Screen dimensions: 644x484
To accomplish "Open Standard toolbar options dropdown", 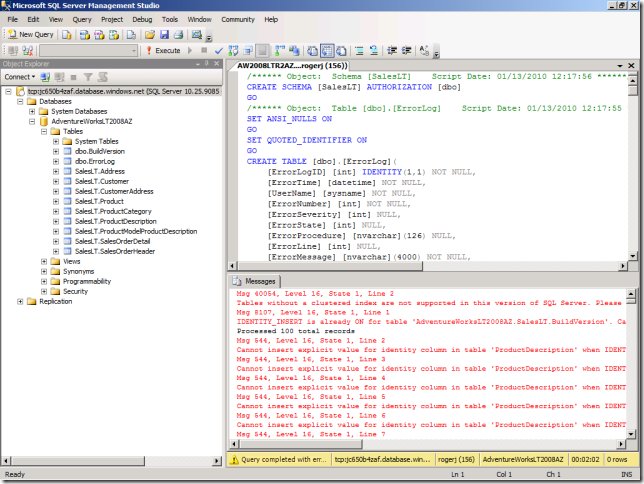I will point(209,36).
